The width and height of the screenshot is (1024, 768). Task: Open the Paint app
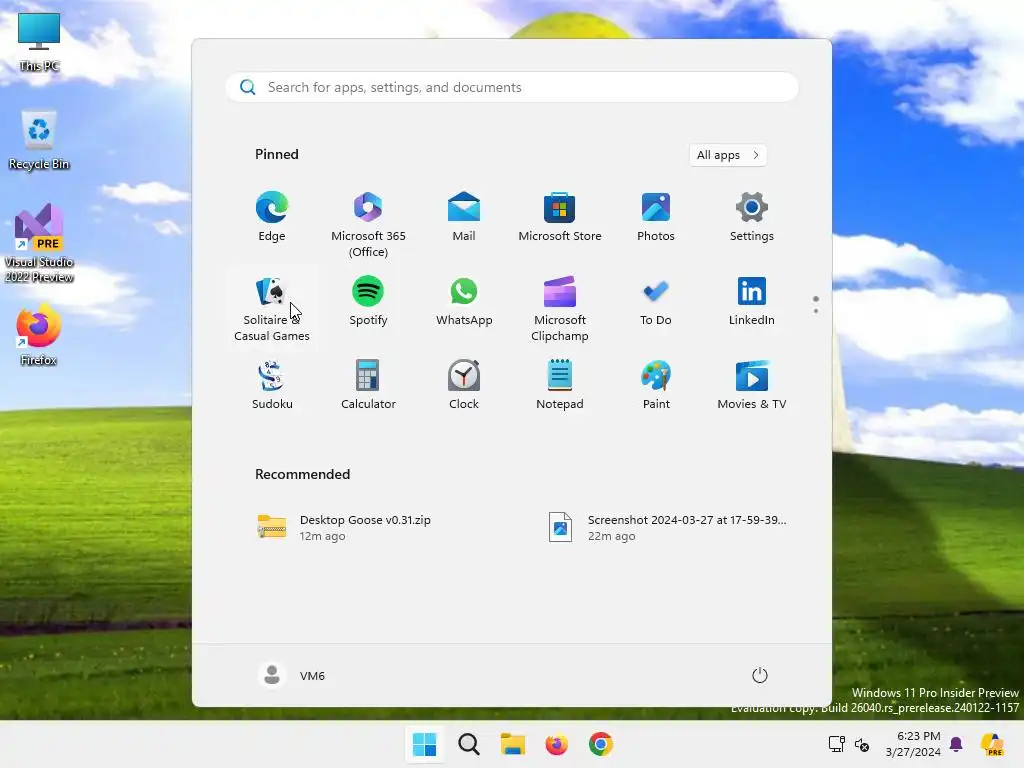coord(656,385)
